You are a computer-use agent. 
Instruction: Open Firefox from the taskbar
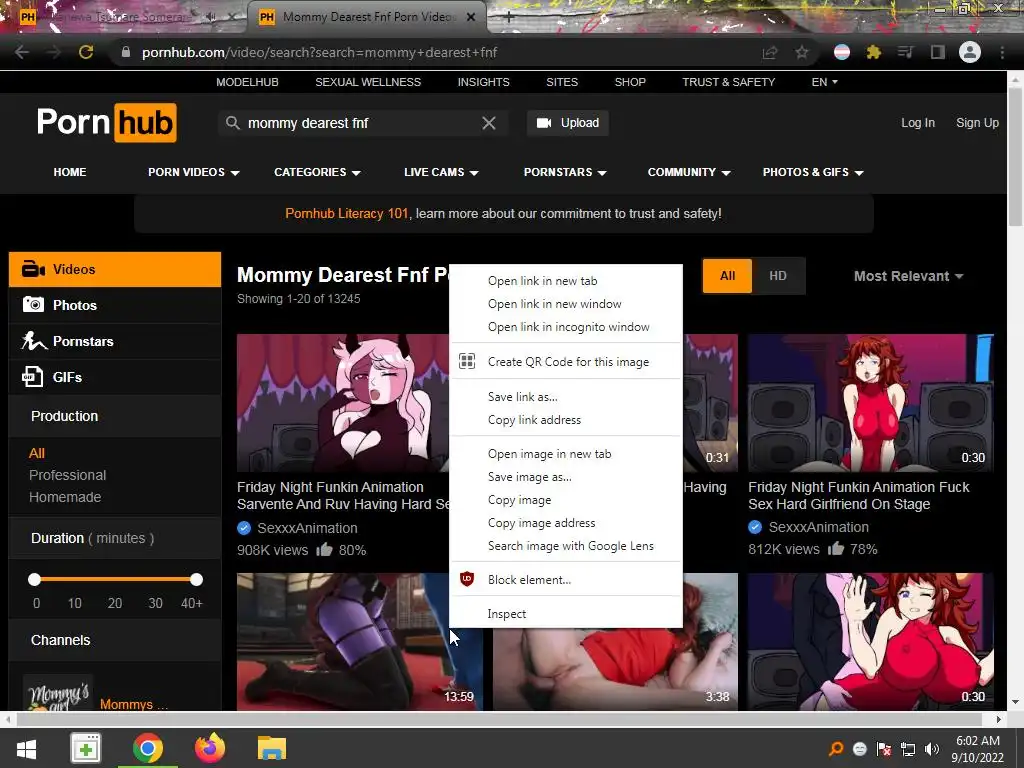pos(210,748)
